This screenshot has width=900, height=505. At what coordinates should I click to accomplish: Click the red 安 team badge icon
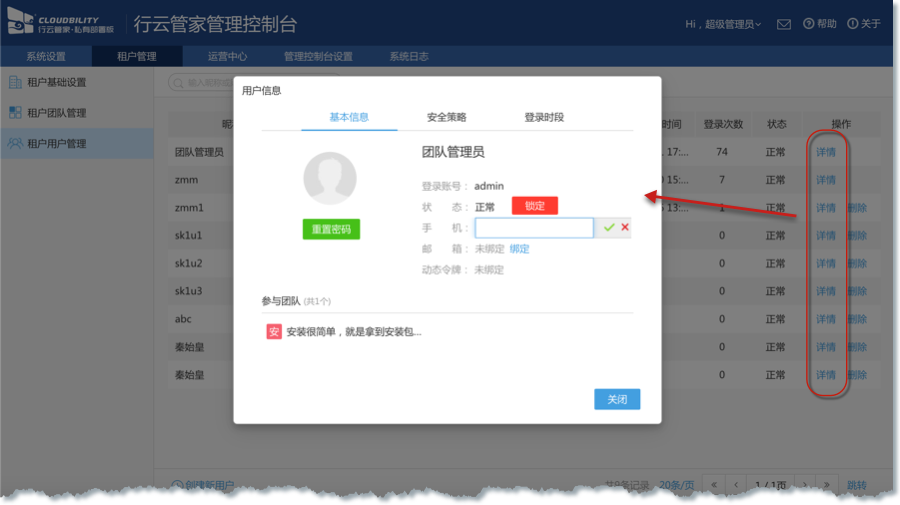click(273, 331)
